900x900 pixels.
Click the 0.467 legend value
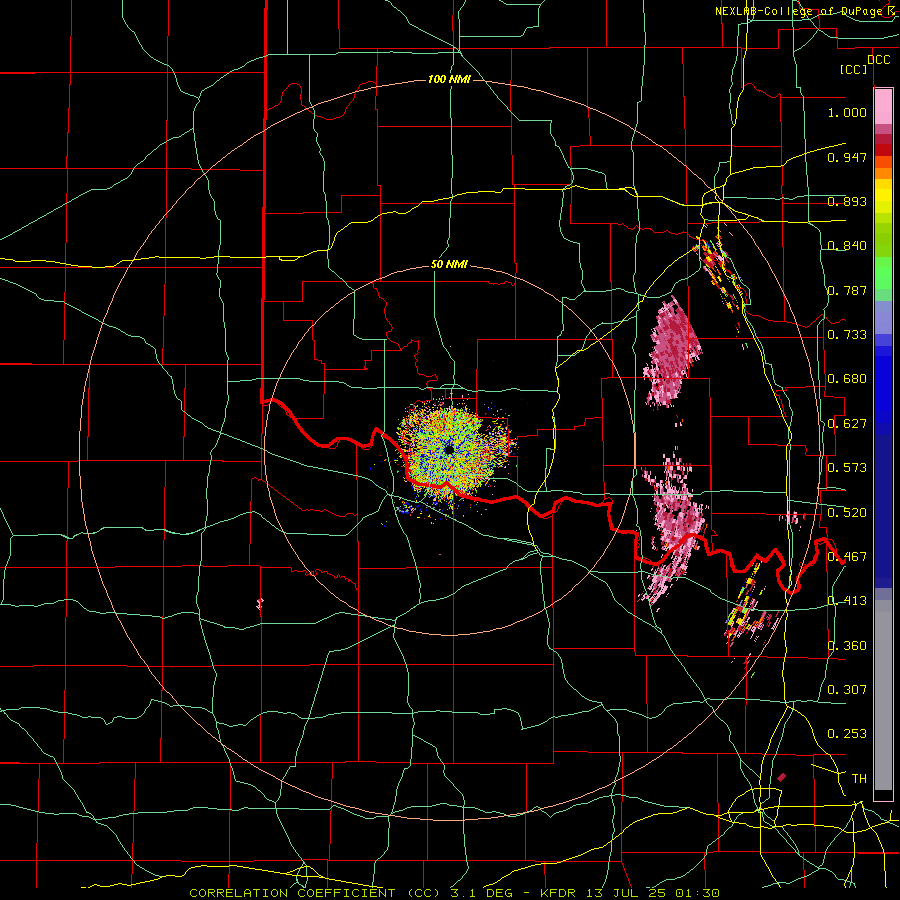[847, 557]
